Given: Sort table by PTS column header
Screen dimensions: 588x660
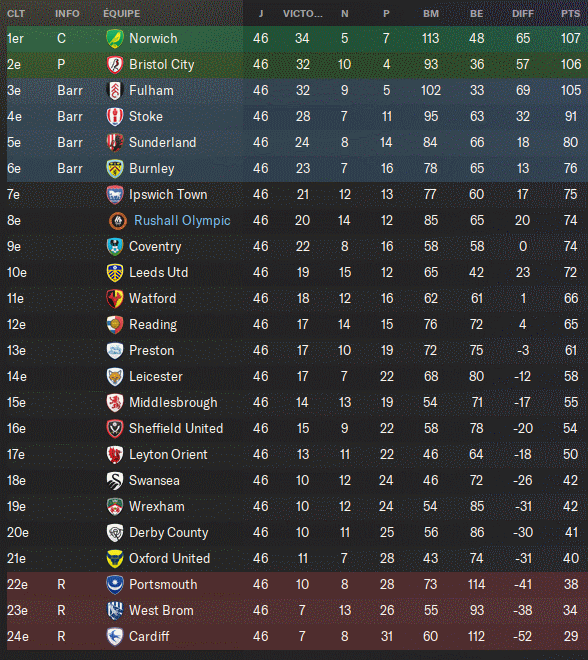Looking at the screenshot, I should [x=570, y=13].
